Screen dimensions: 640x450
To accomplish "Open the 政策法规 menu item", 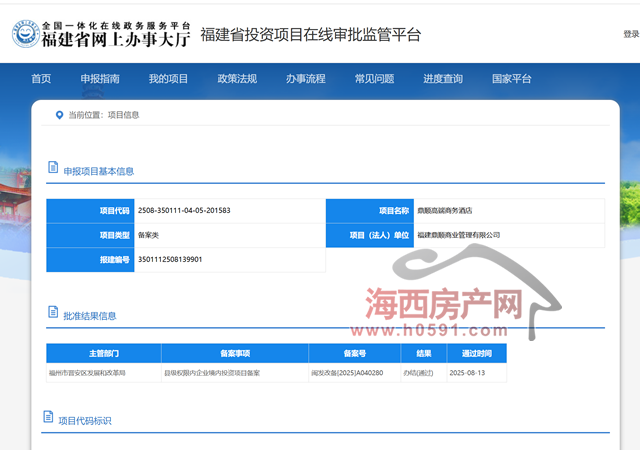I will [237, 79].
